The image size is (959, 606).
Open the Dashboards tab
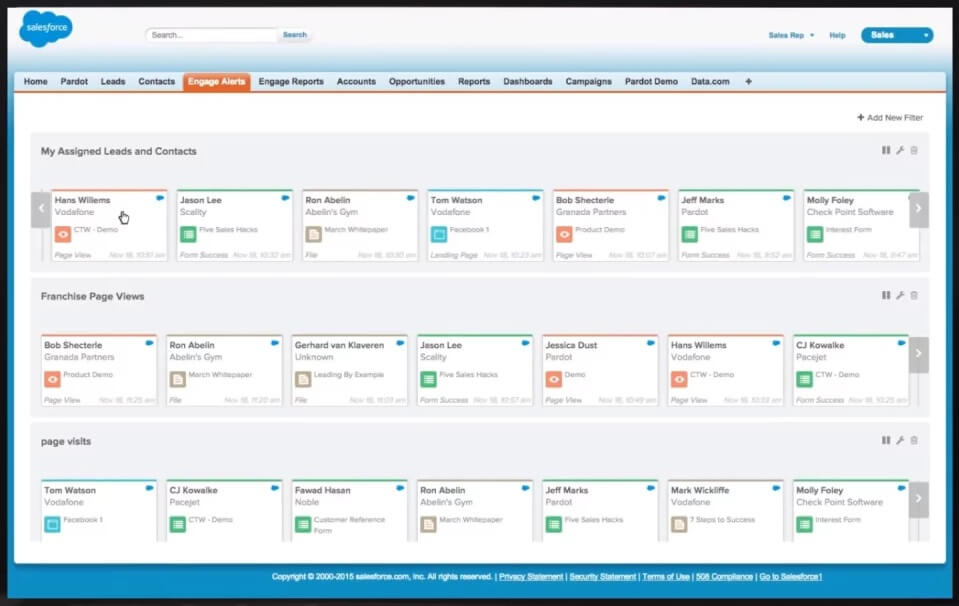pyautogui.click(x=530, y=81)
